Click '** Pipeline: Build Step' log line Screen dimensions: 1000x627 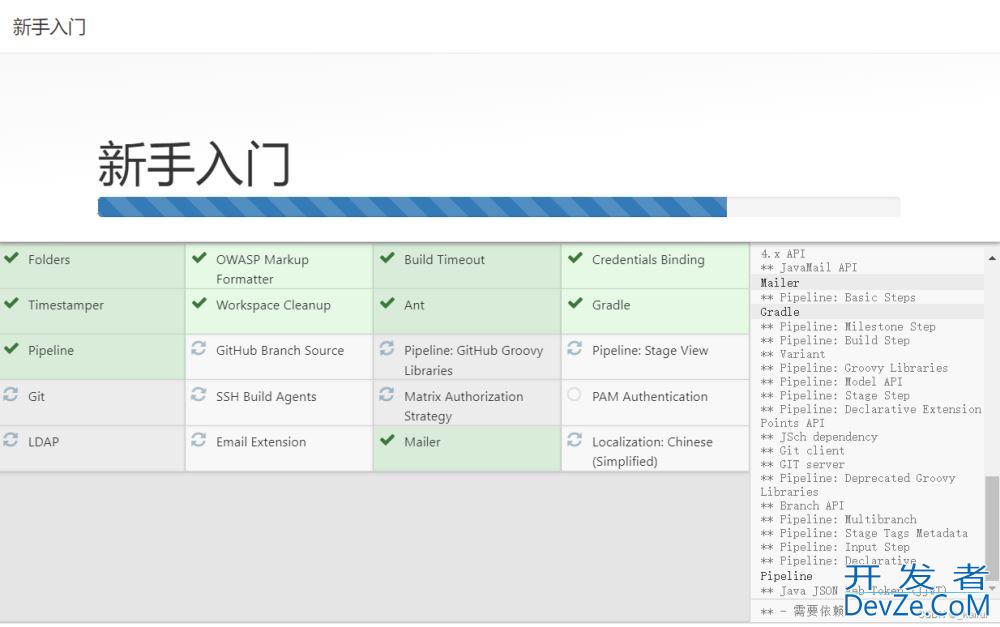point(835,341)
